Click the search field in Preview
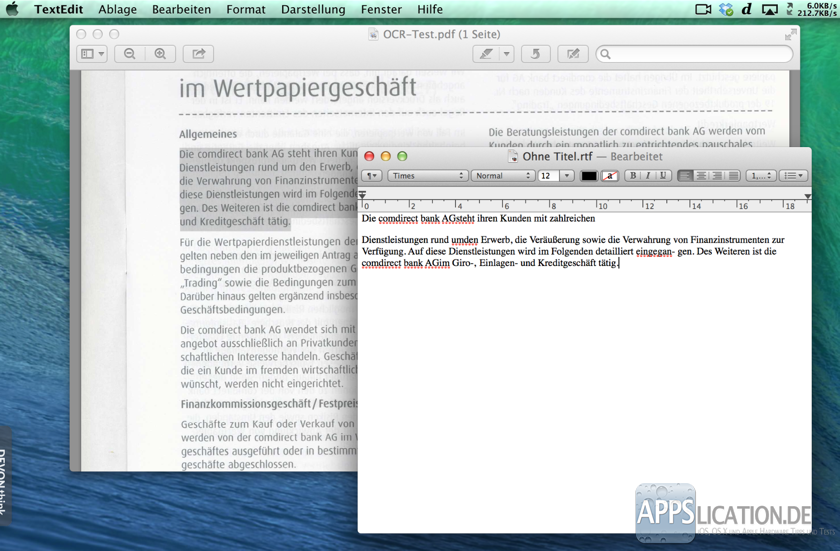840x551 pixels. (694, 54)
